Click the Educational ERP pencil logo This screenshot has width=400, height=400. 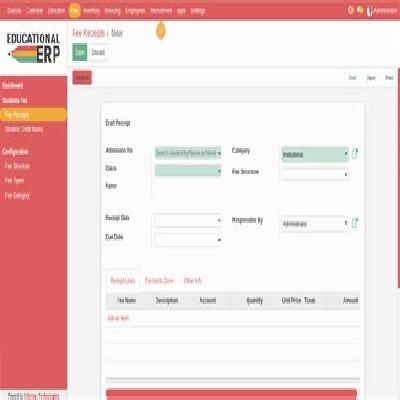pyautogui.click(x=33, y=48)
